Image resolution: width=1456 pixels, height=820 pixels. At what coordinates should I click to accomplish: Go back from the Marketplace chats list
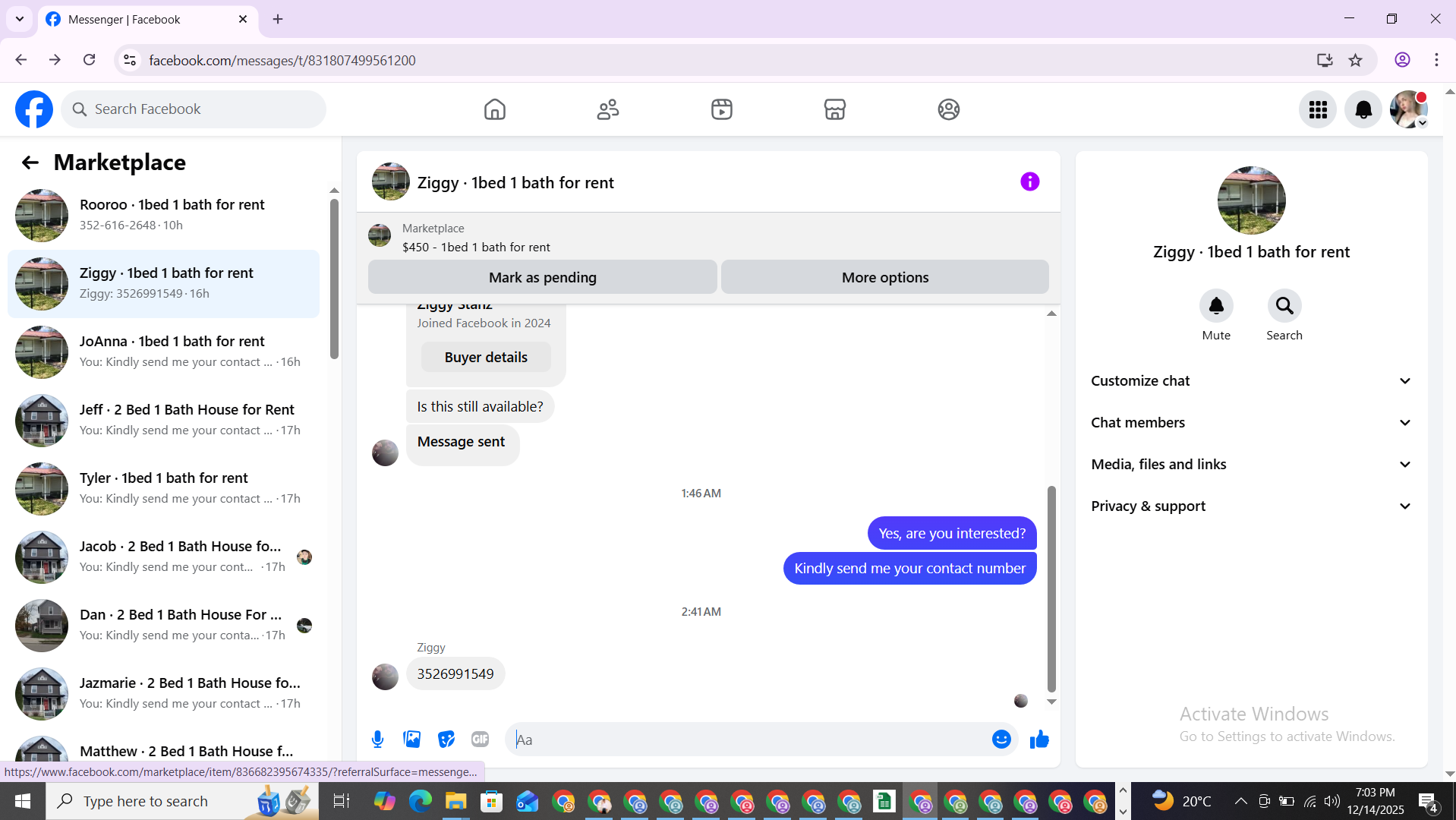click(30, 162)
